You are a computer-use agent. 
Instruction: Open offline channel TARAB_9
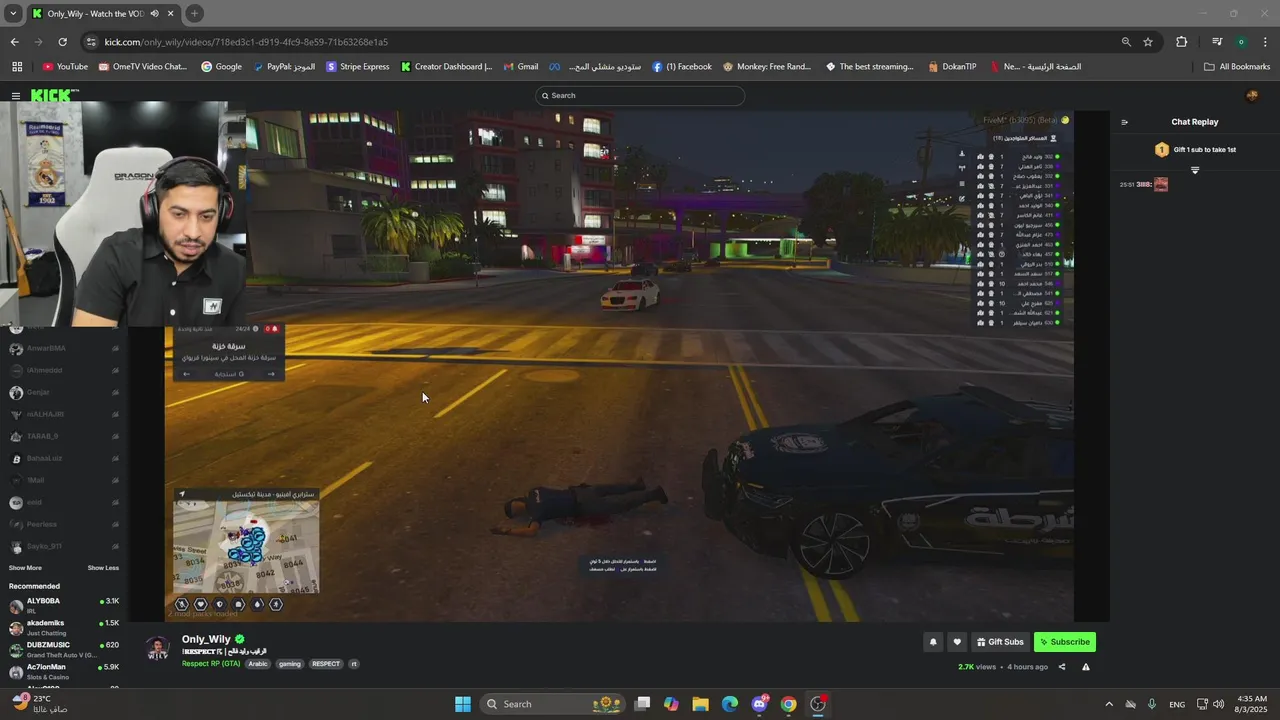64,436
